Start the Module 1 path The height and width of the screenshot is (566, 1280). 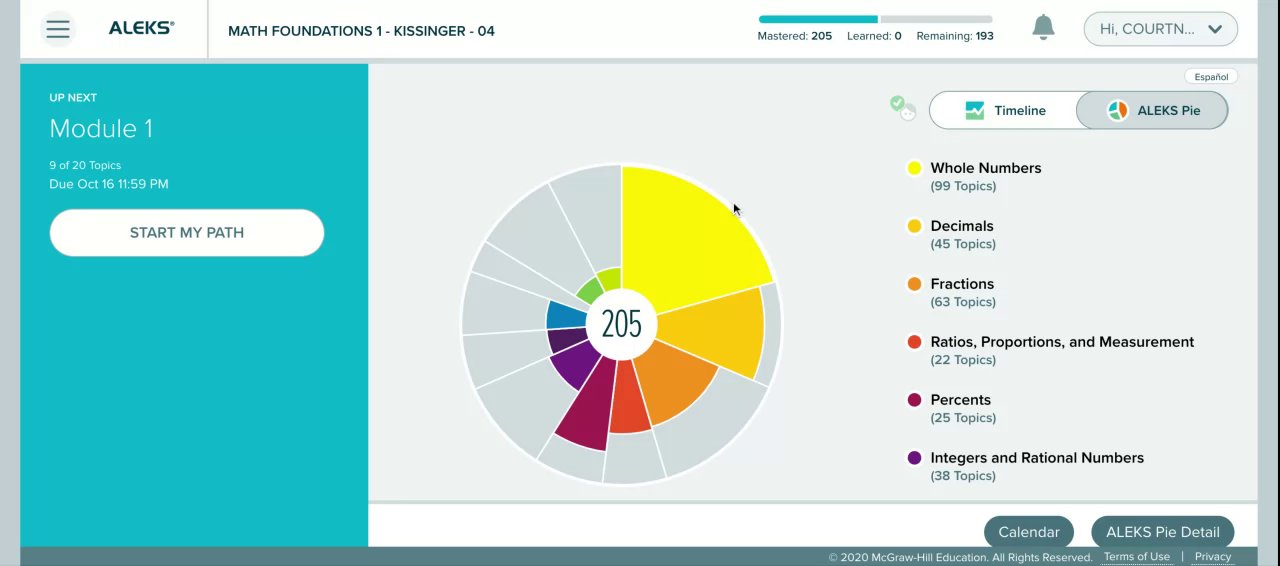pos(187,233)
